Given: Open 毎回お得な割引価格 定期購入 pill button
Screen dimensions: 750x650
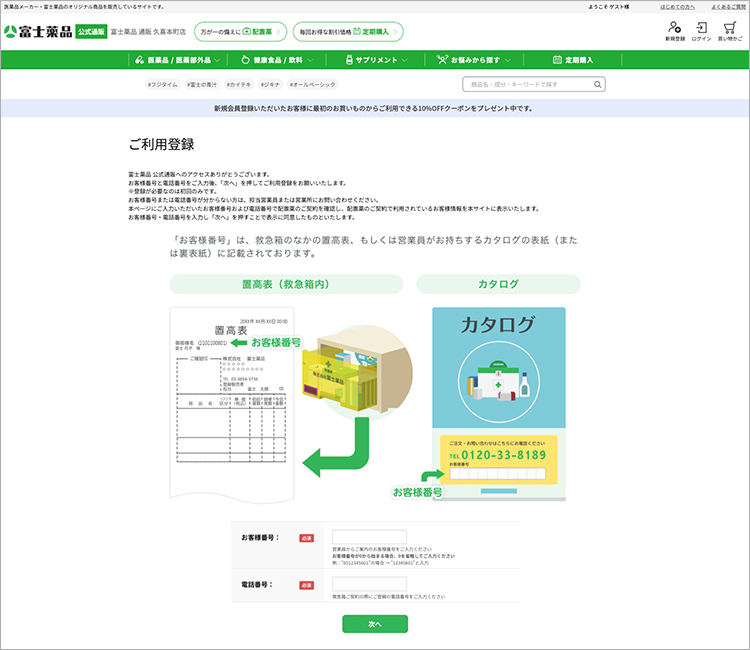Looking at the screenshot, I should coord(348,32).
